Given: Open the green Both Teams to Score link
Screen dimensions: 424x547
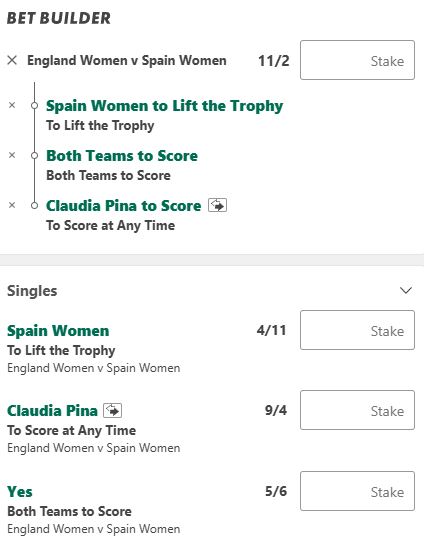Looking at the screenshot, I should (x=122, y=156).
